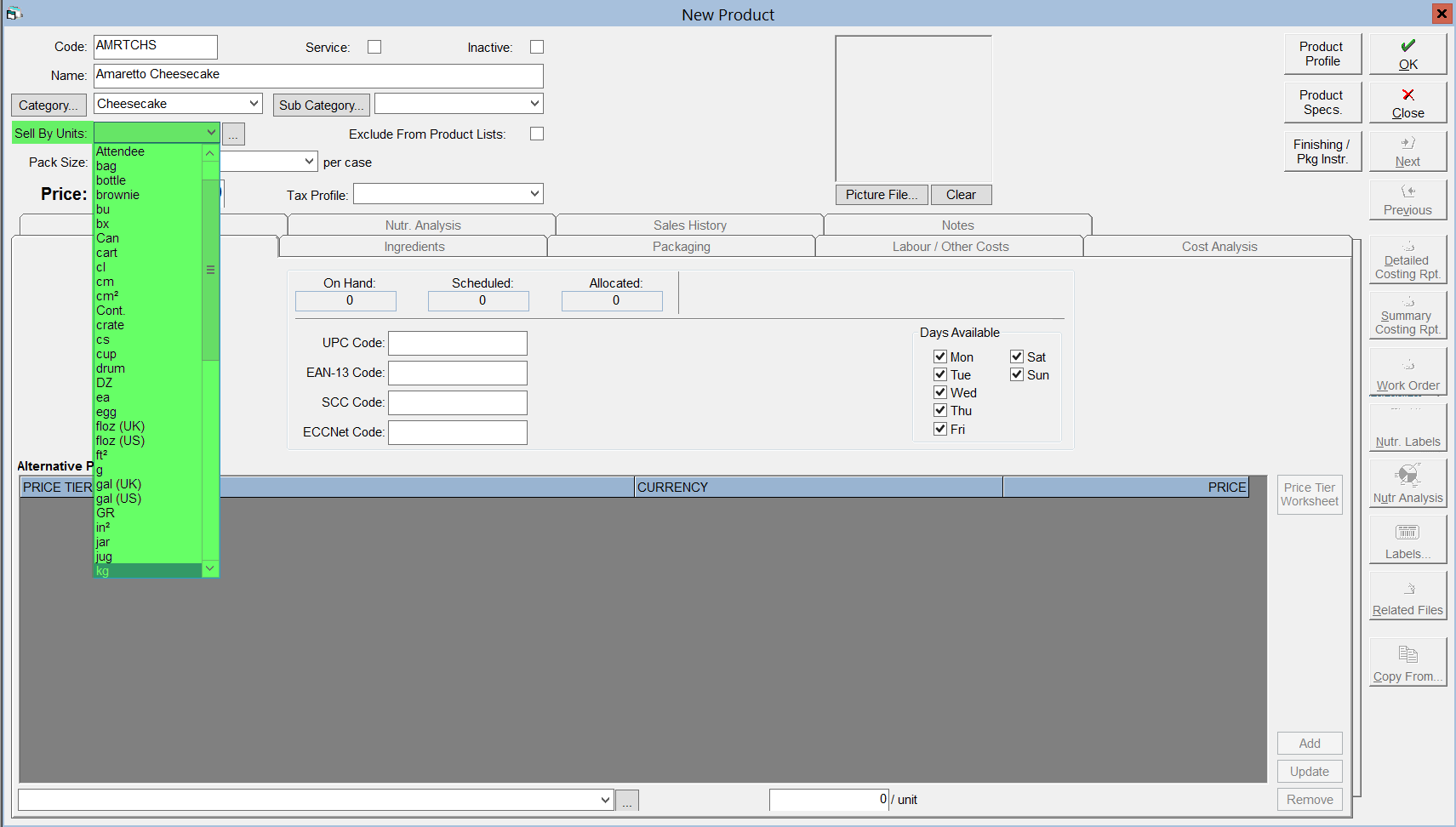Select 'kg' in the units list
The width and height of the screenshot is (1456, 827).
click(147, 571)
